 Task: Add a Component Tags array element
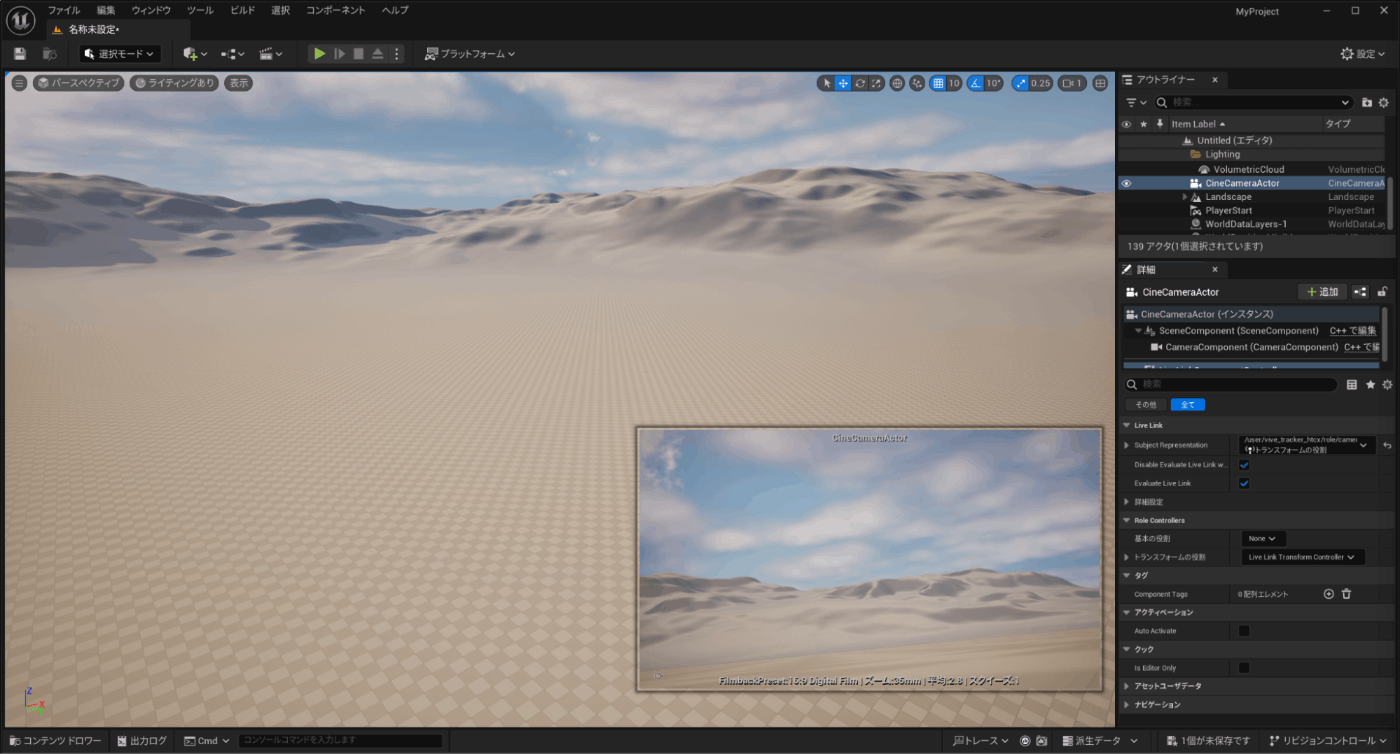(1329, 594)
